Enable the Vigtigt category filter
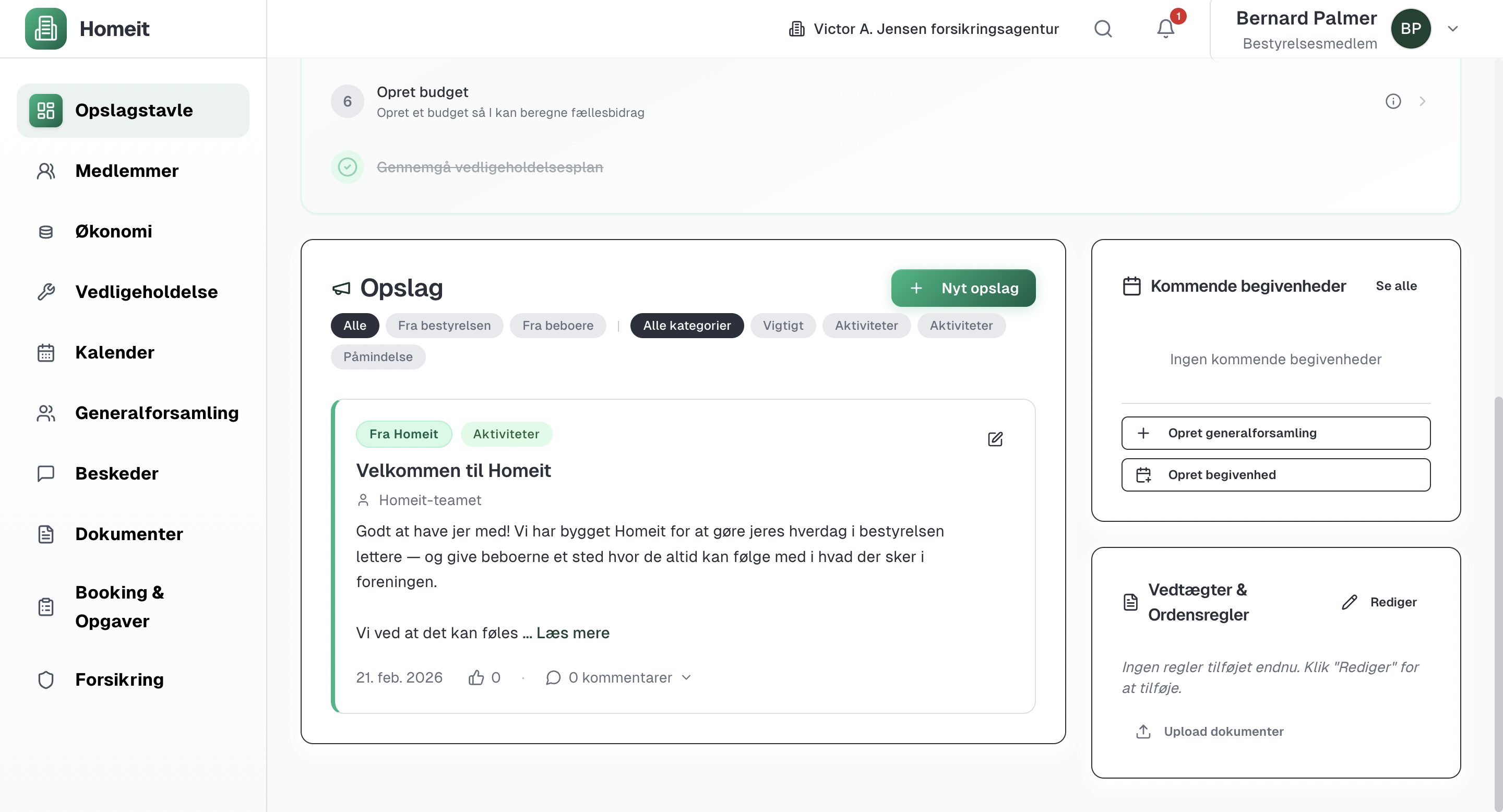The image size is (1503, 812). (x=782, y=326)
